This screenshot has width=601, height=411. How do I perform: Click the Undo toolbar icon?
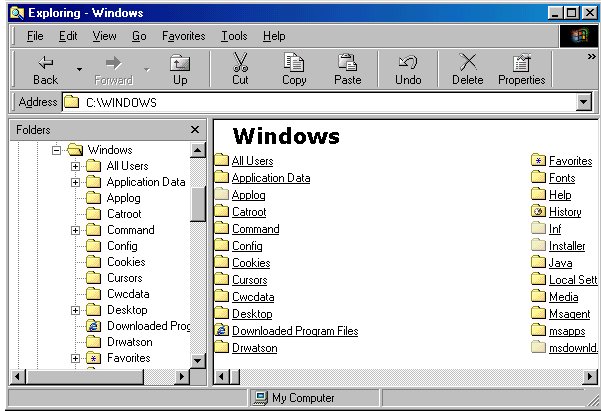408,62
